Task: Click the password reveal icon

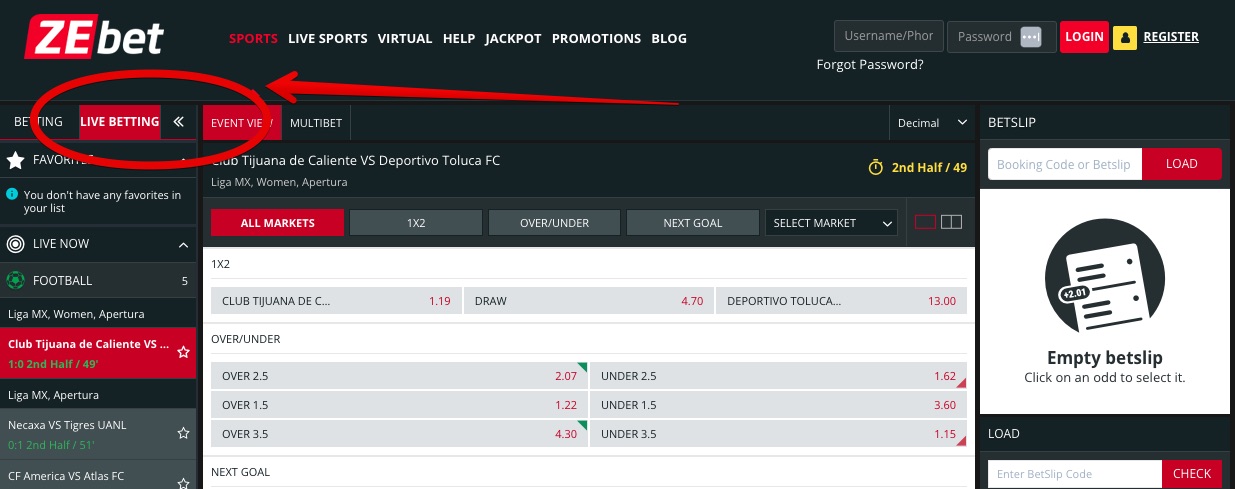Action: (1031, 37)
